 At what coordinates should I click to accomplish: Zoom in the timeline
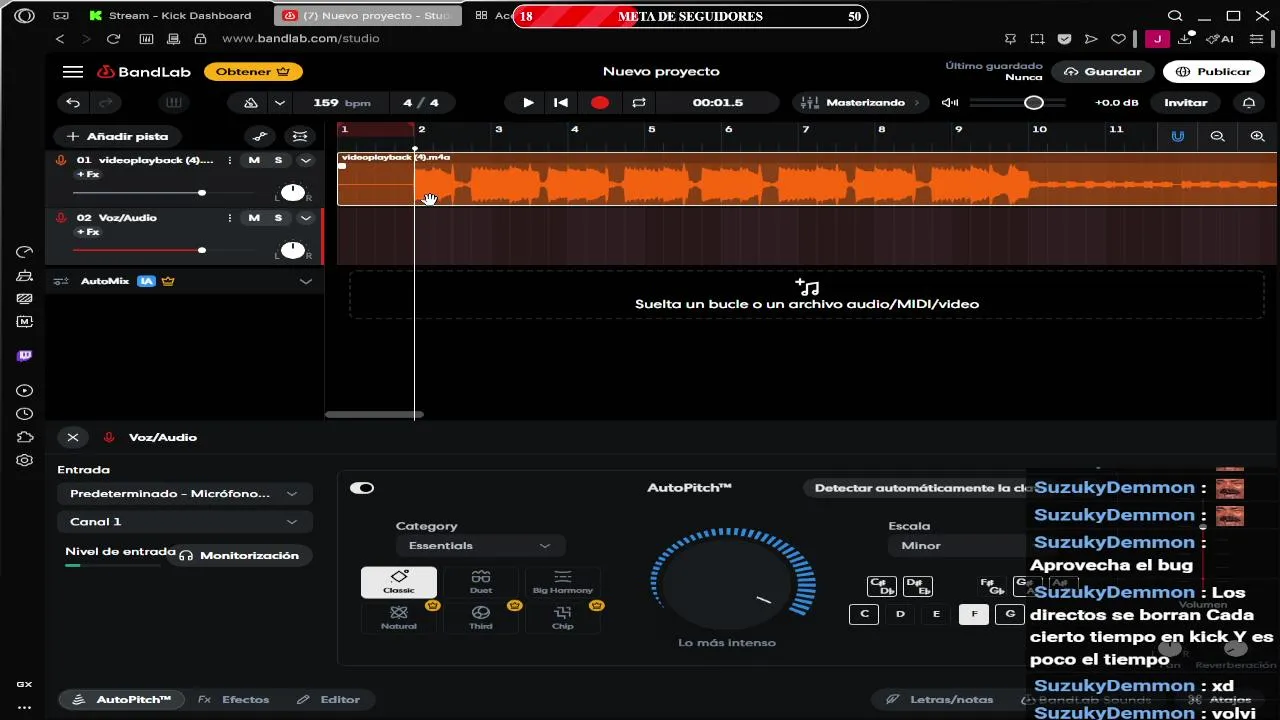coord(1257,136)
